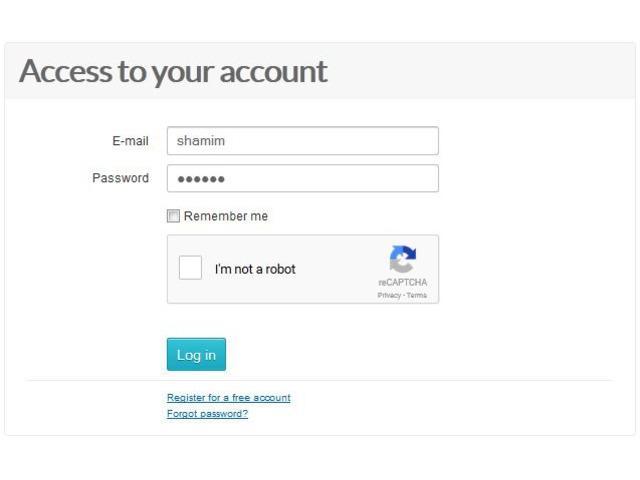Click the Access to your account heading

point(173,71)
